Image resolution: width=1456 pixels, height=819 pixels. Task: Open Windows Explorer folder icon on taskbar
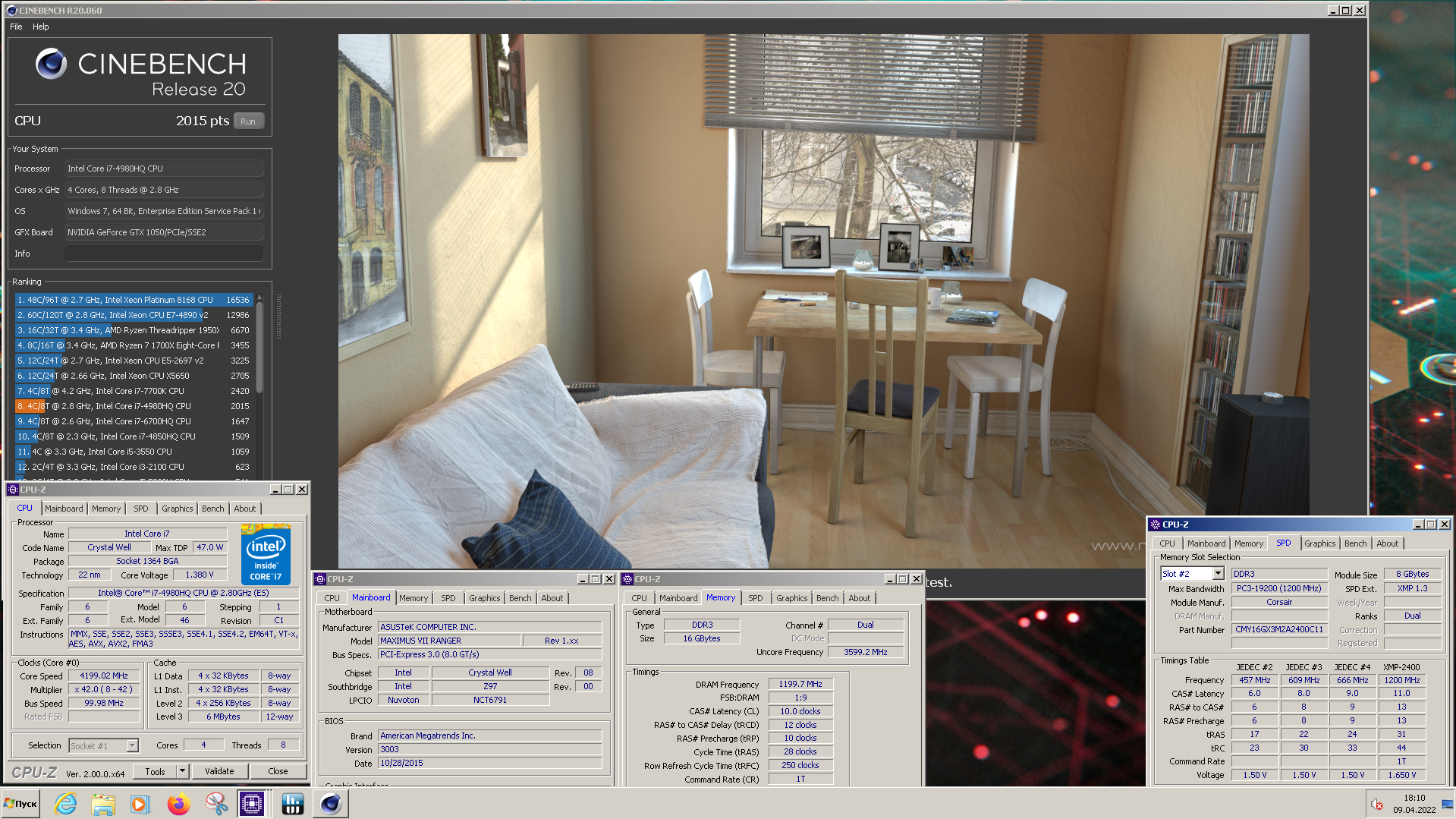click(103, 804)
